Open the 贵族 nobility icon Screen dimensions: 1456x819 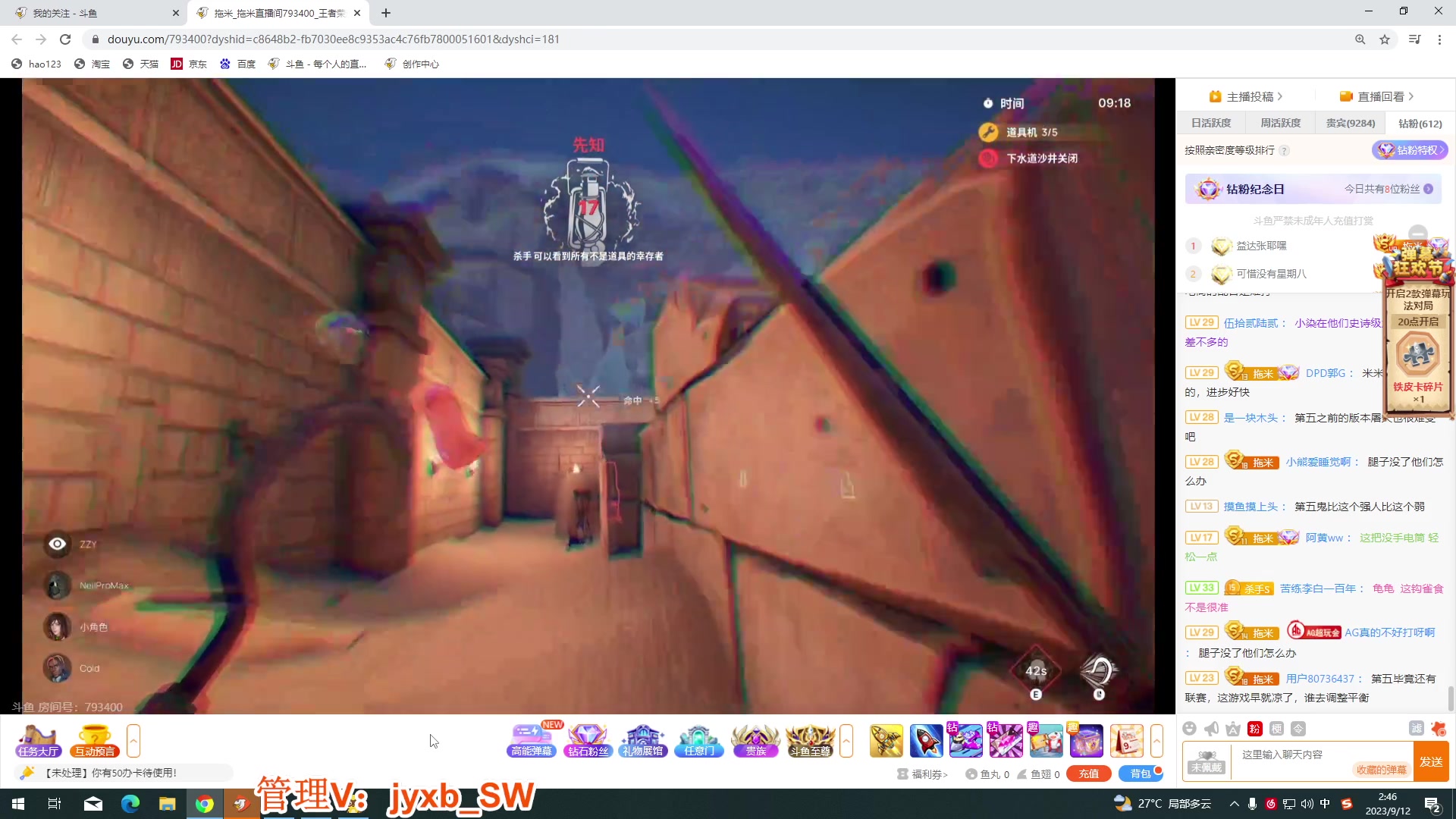click(755, 741)
